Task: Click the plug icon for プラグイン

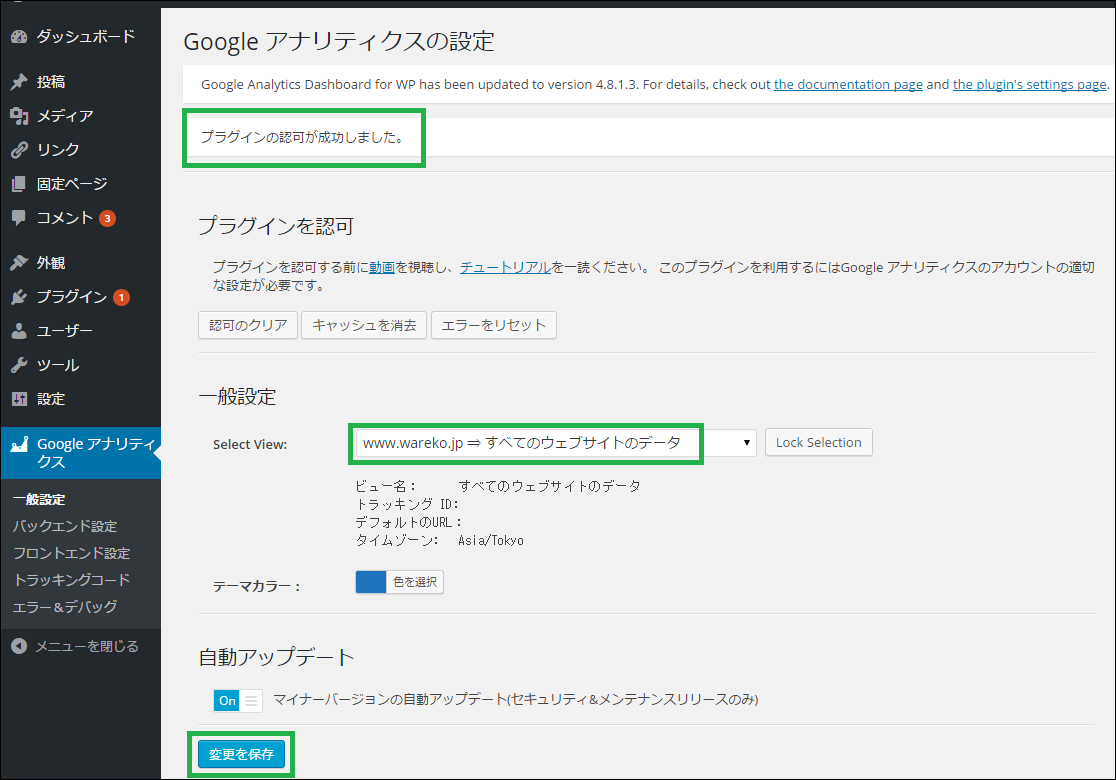Action: (x=19, y=297)
